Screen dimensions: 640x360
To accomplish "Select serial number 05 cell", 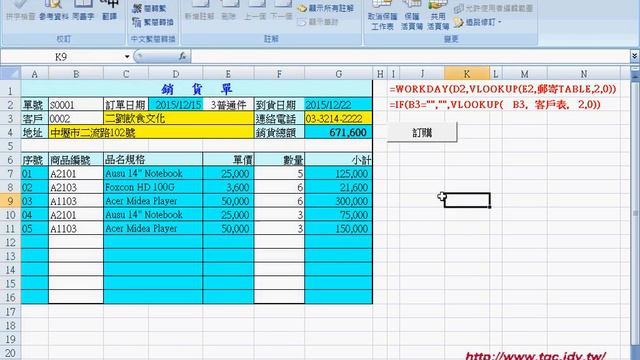I will (x=35, y=229).
